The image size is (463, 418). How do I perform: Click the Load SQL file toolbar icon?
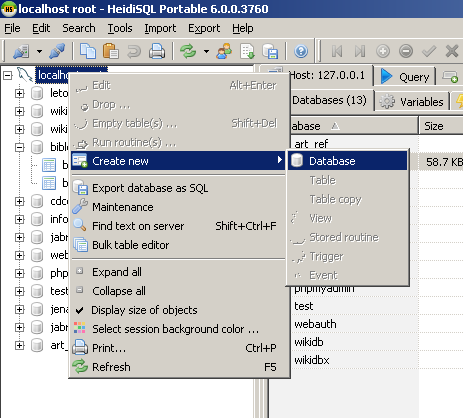point(247,51)
